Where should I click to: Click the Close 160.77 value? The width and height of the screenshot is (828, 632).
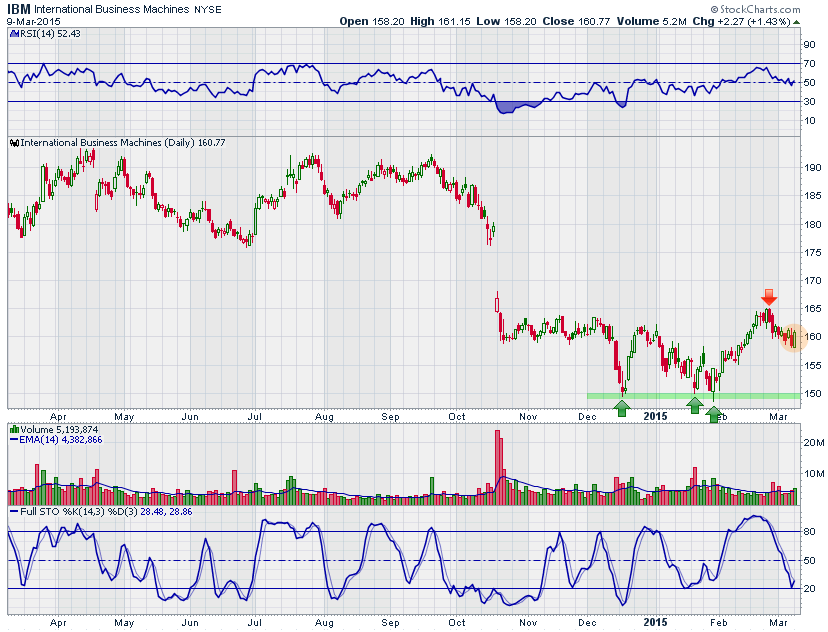576,22
